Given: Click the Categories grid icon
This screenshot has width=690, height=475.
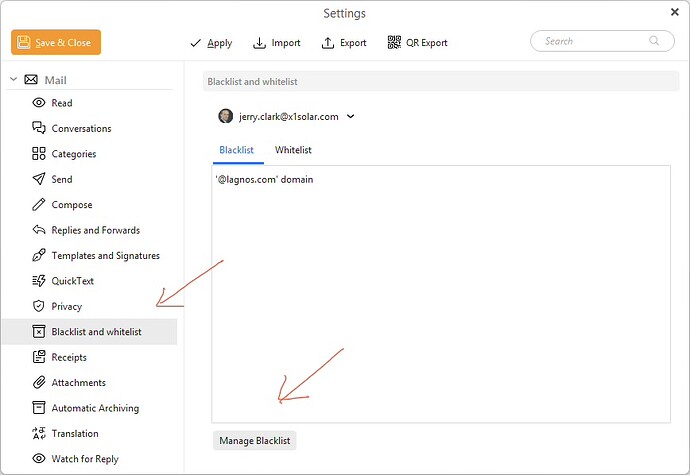Looking at the screenshot, I should pos(39,154).
